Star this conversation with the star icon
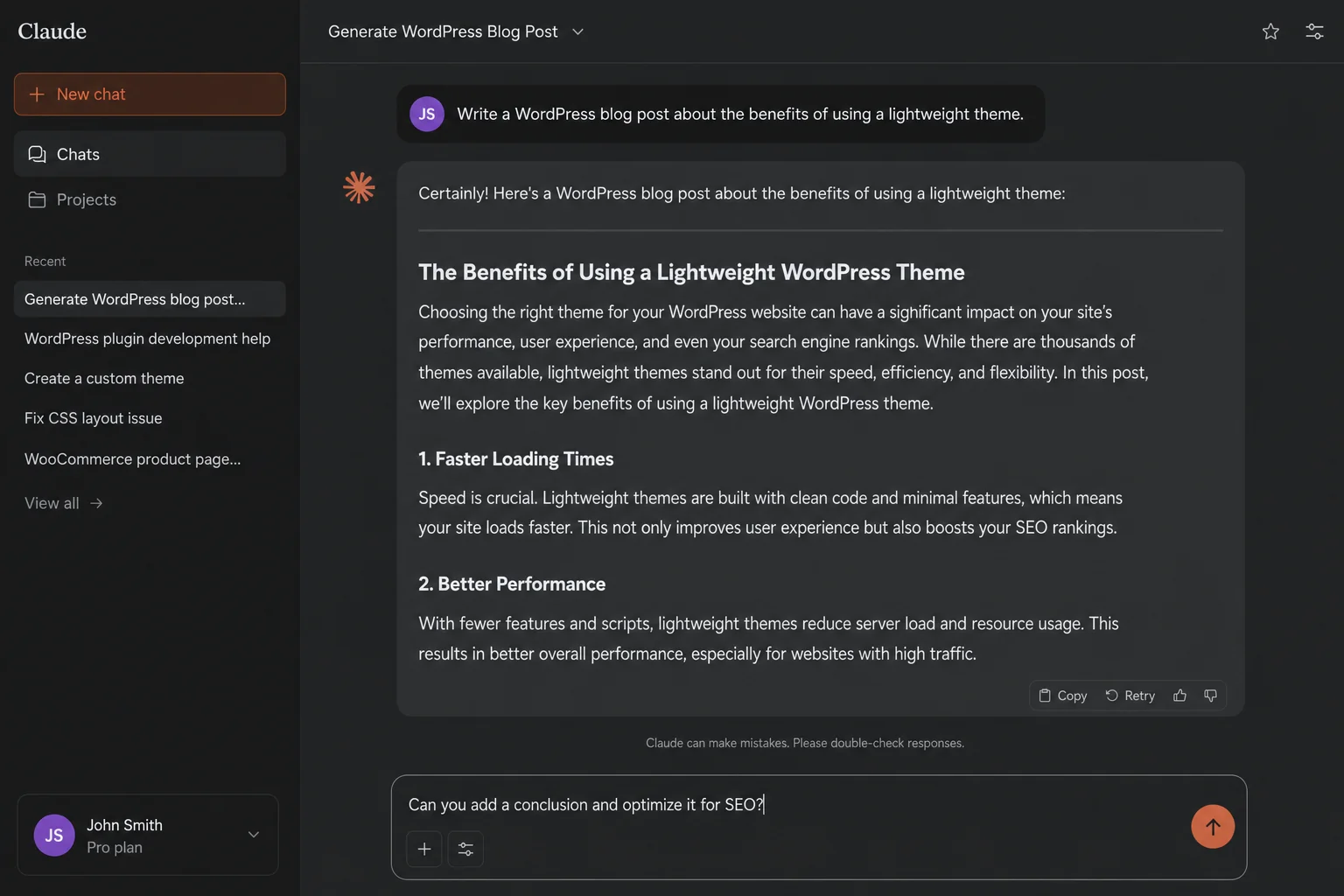The height and width of the screenshot is (896, 1344). point(1270,31)
